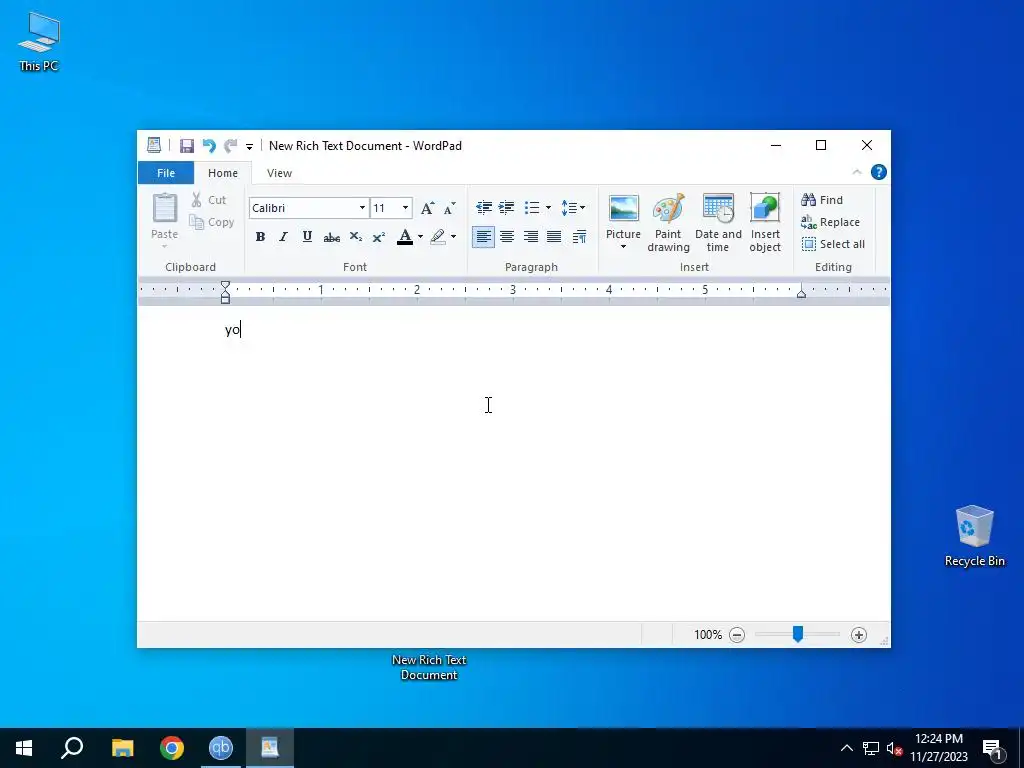Open File Explorer from taskbar
The width and height of the screenshot is (1024, 768).
tap(122, 748)
